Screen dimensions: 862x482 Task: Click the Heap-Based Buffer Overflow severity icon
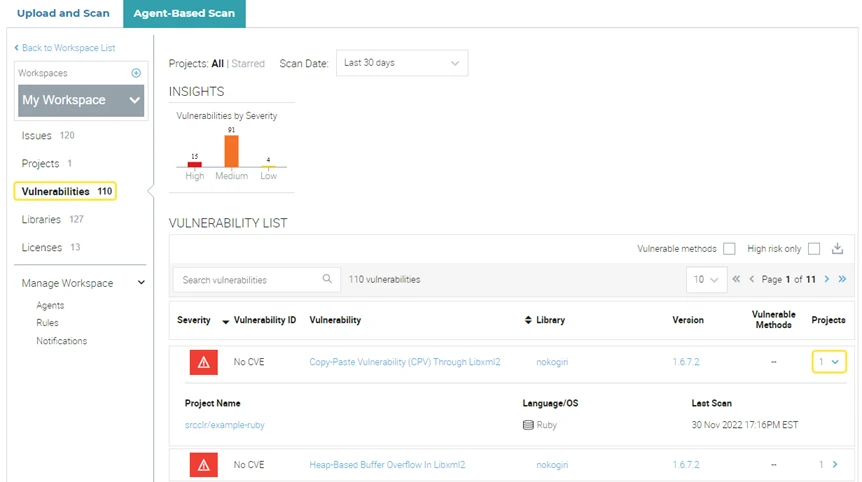203,465
